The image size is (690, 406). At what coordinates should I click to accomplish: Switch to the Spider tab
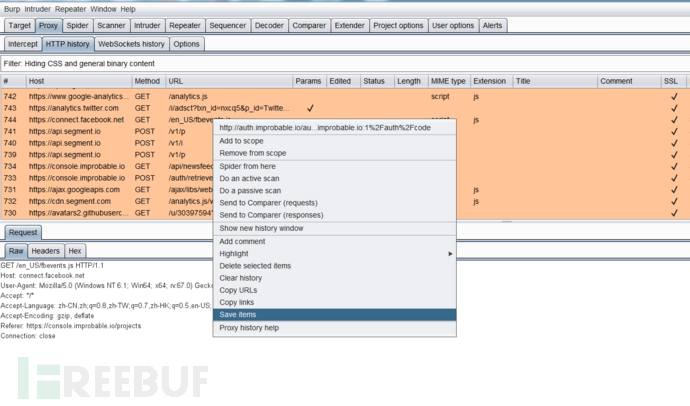pos(77,26)
